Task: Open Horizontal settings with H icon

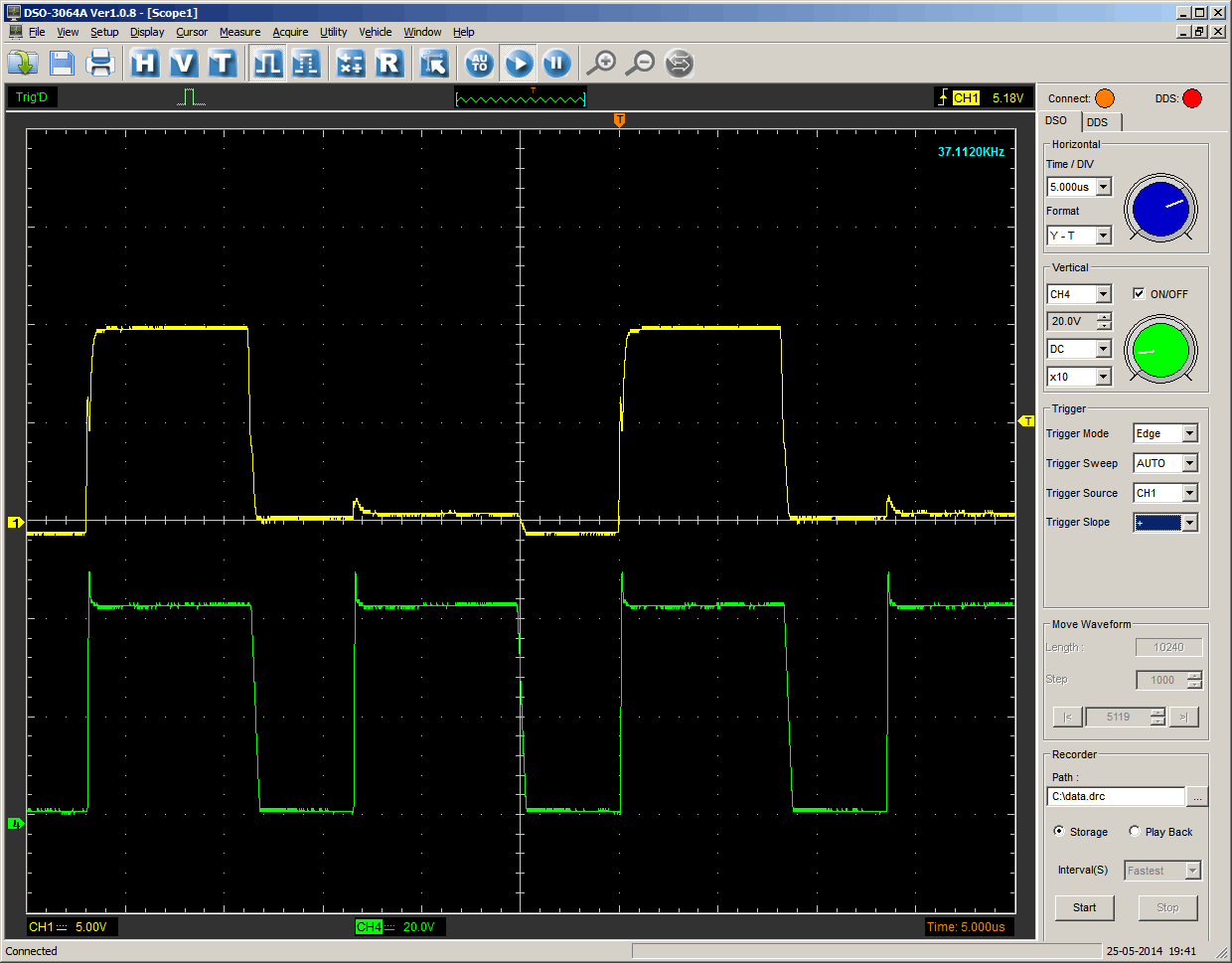Action: pos(145,64)
